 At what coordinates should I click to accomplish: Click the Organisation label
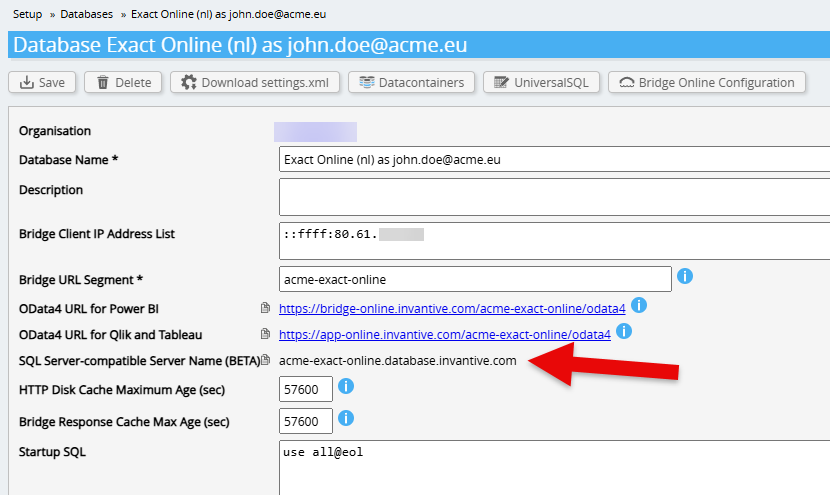(55, 131)
